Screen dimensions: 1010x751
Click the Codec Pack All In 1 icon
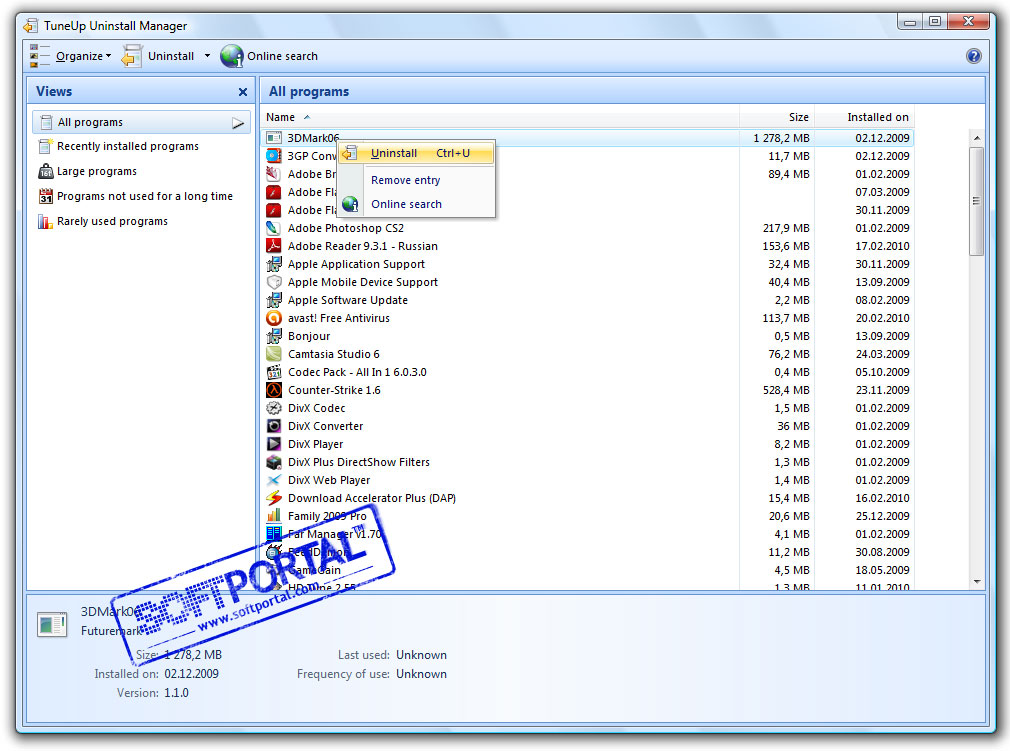tap(274, 372)
